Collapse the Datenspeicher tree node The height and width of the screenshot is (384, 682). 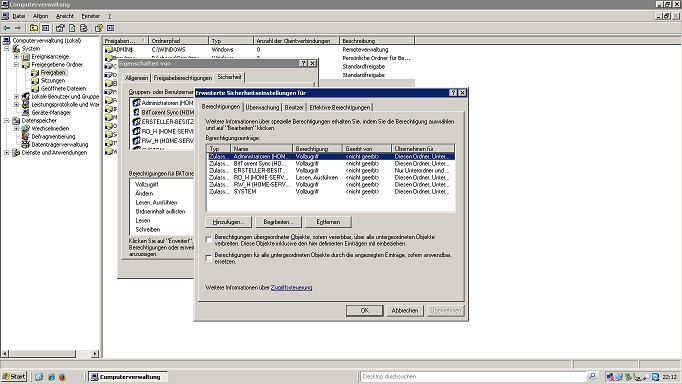(7, 120)
